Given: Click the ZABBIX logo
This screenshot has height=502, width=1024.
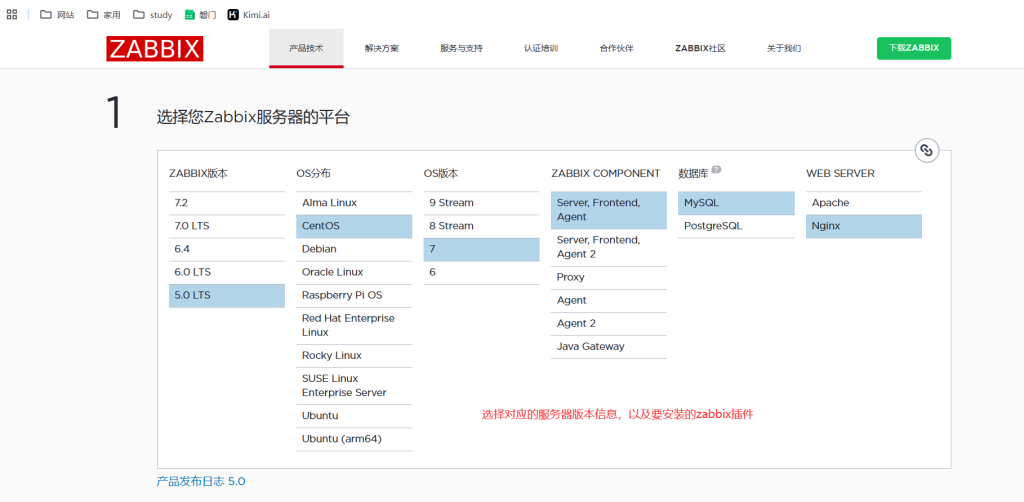Looking at the screenshot, I should point(155,49).
